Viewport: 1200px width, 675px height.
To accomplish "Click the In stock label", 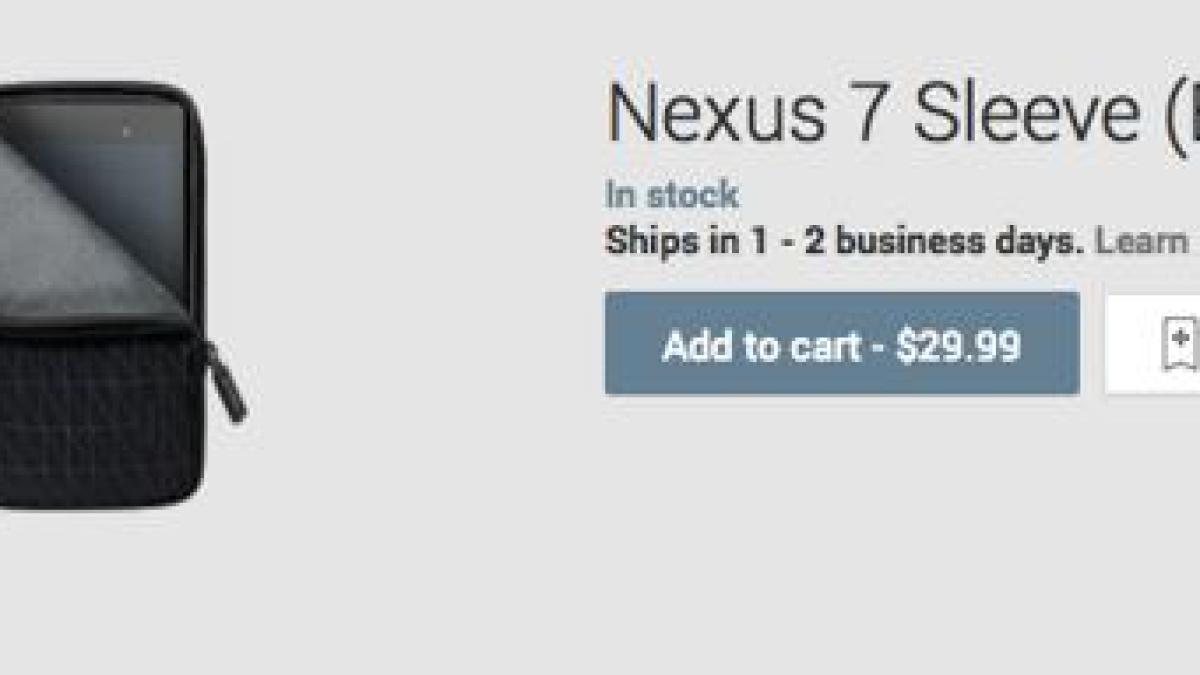I will click(x=670, y=193).
